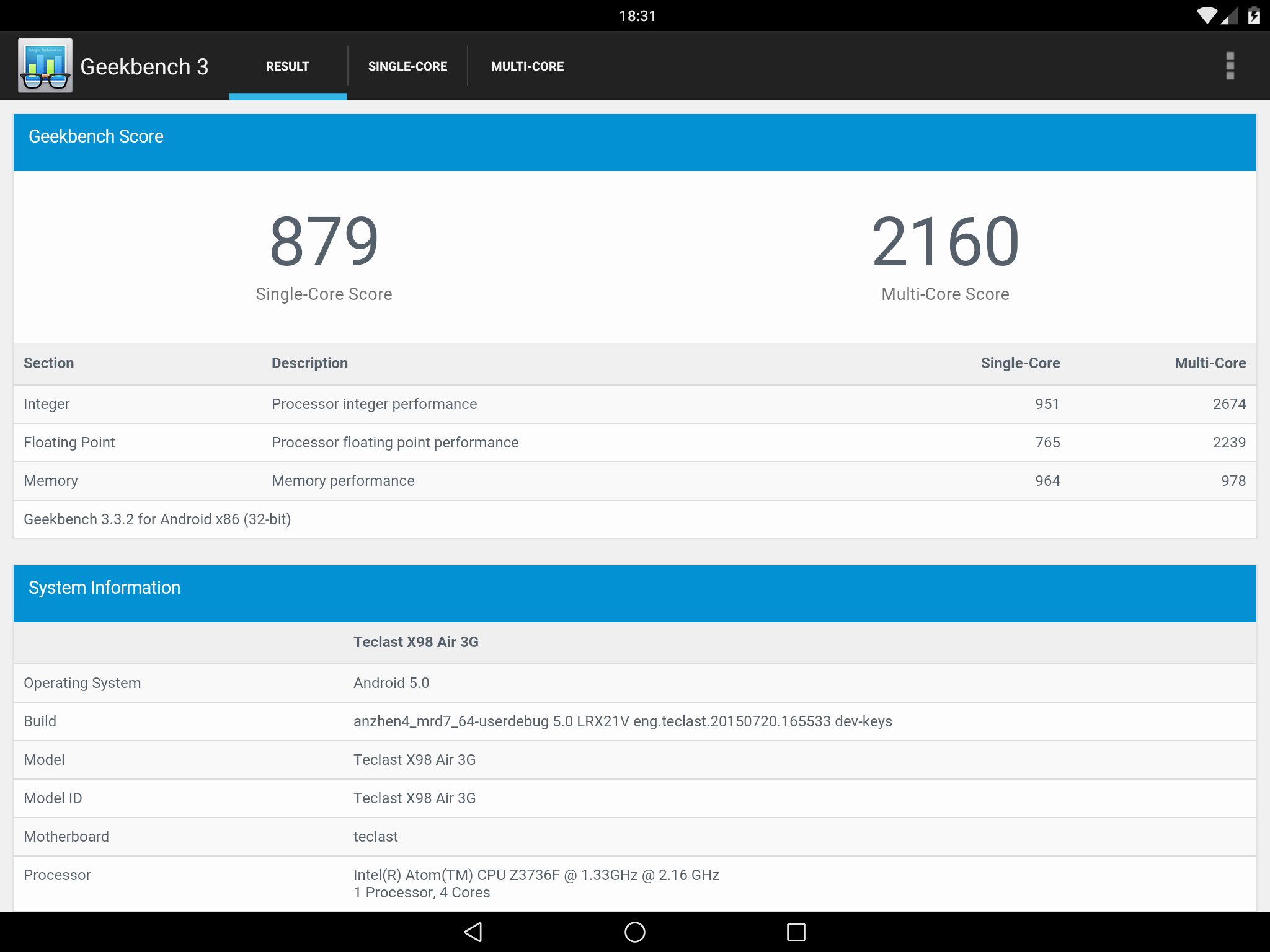Image resolution: width=1270 pixels, height=952 pixels.
Task: Tap Teclast X98 Air 3G in Model ID row
Action: tap(414, 798)
